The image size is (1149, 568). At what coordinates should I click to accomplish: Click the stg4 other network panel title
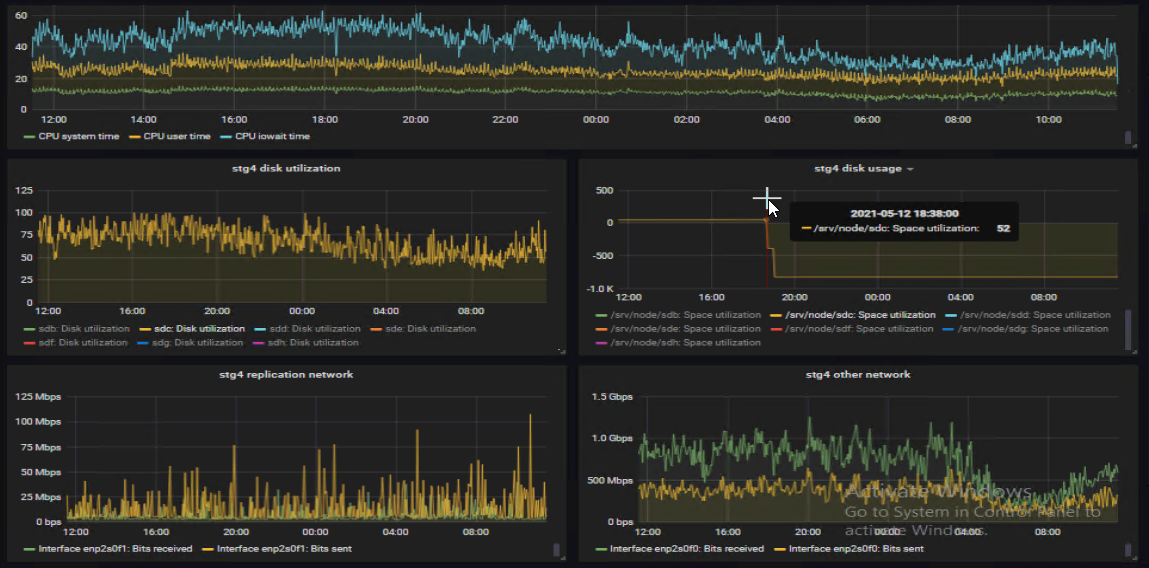(x=858, y=374)
